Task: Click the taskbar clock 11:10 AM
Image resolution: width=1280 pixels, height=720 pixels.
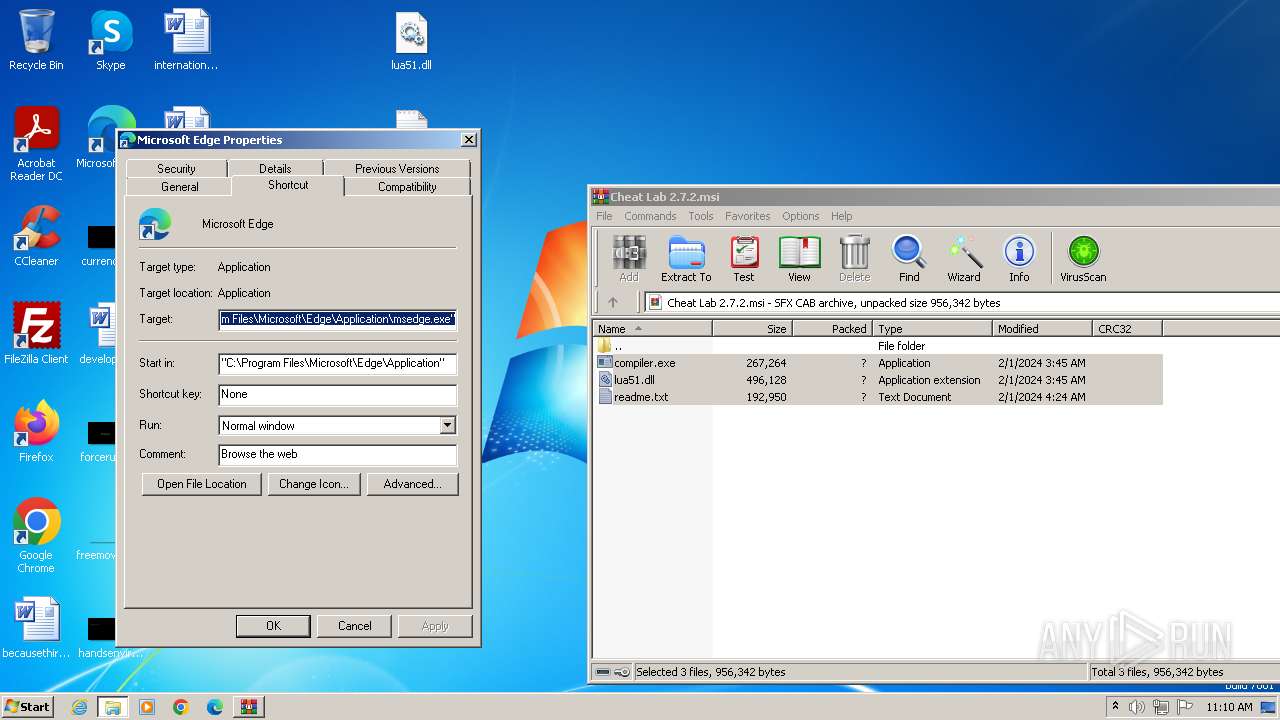Action: [1229, 707]
